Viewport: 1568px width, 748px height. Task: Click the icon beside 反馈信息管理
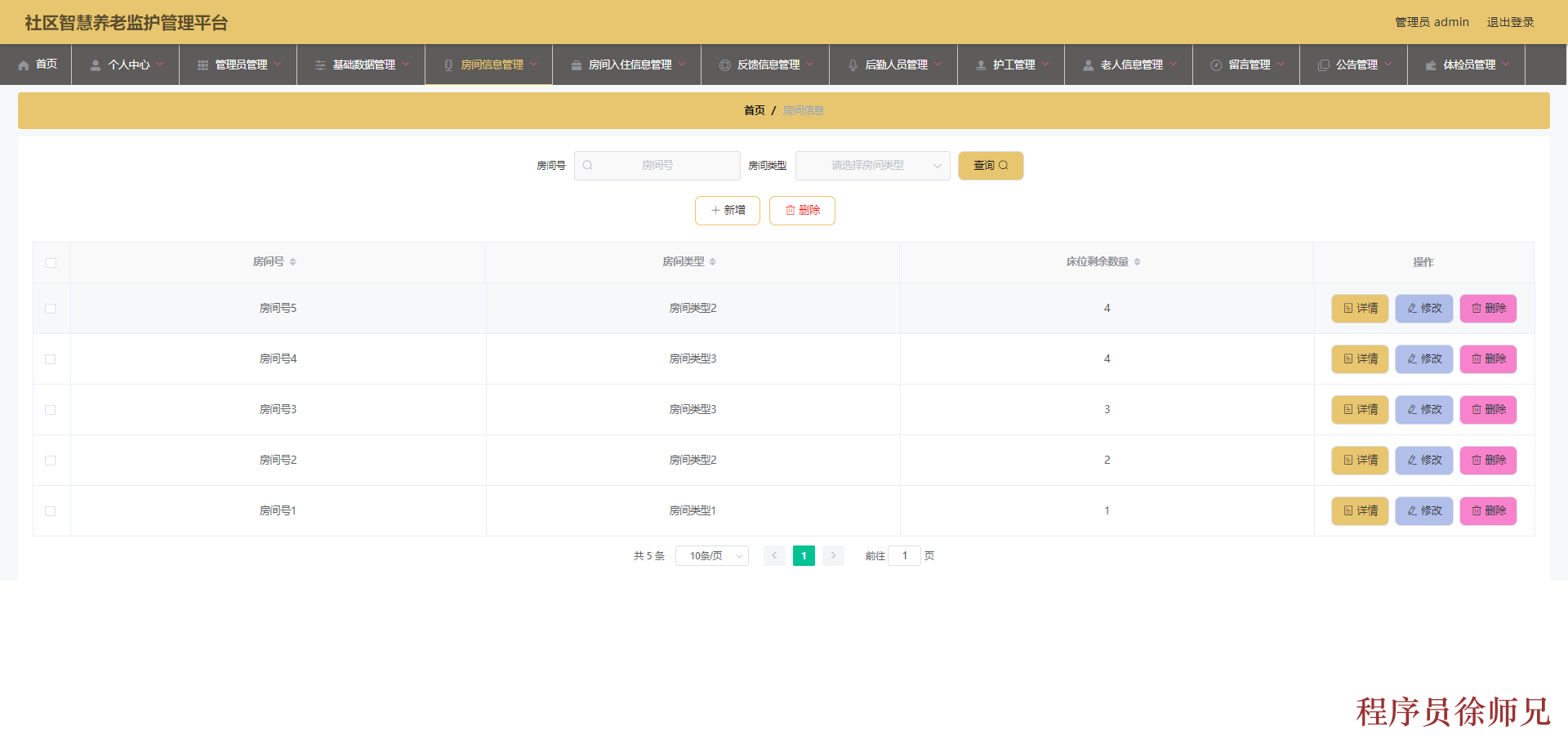pyautogui.click(x=724, y=65)
